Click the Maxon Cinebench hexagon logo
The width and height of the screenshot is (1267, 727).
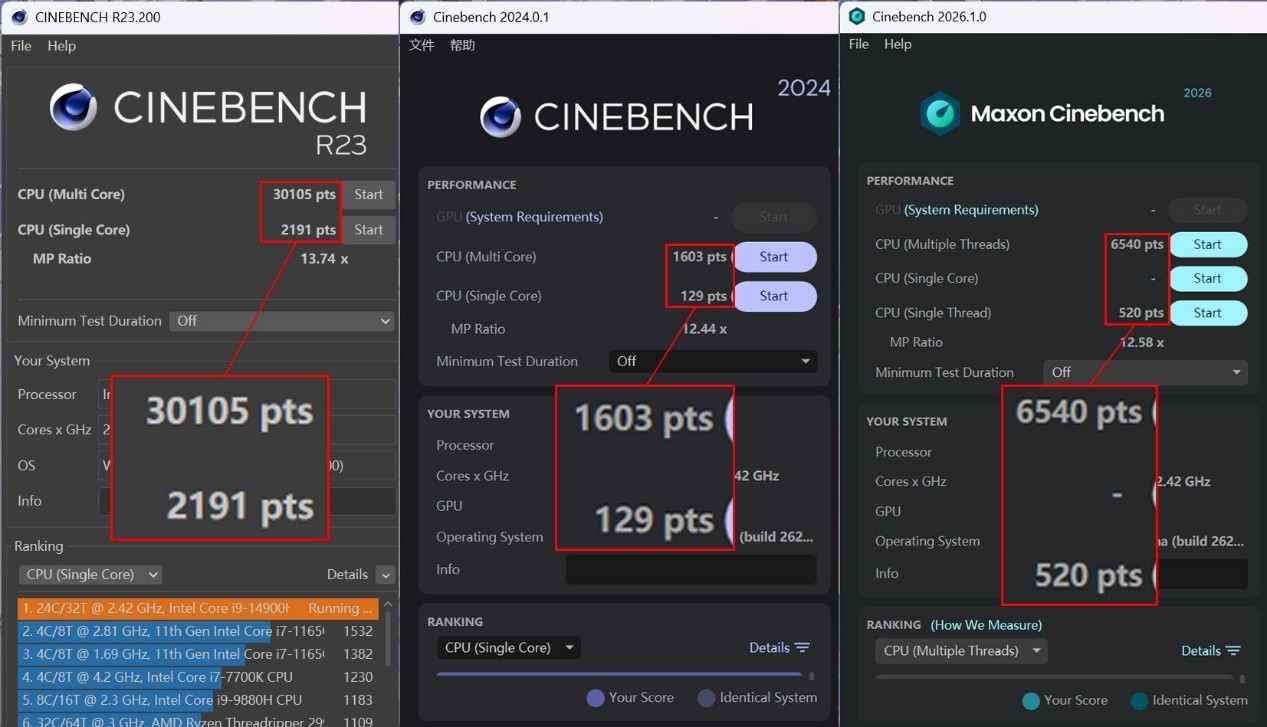[940, 113]
